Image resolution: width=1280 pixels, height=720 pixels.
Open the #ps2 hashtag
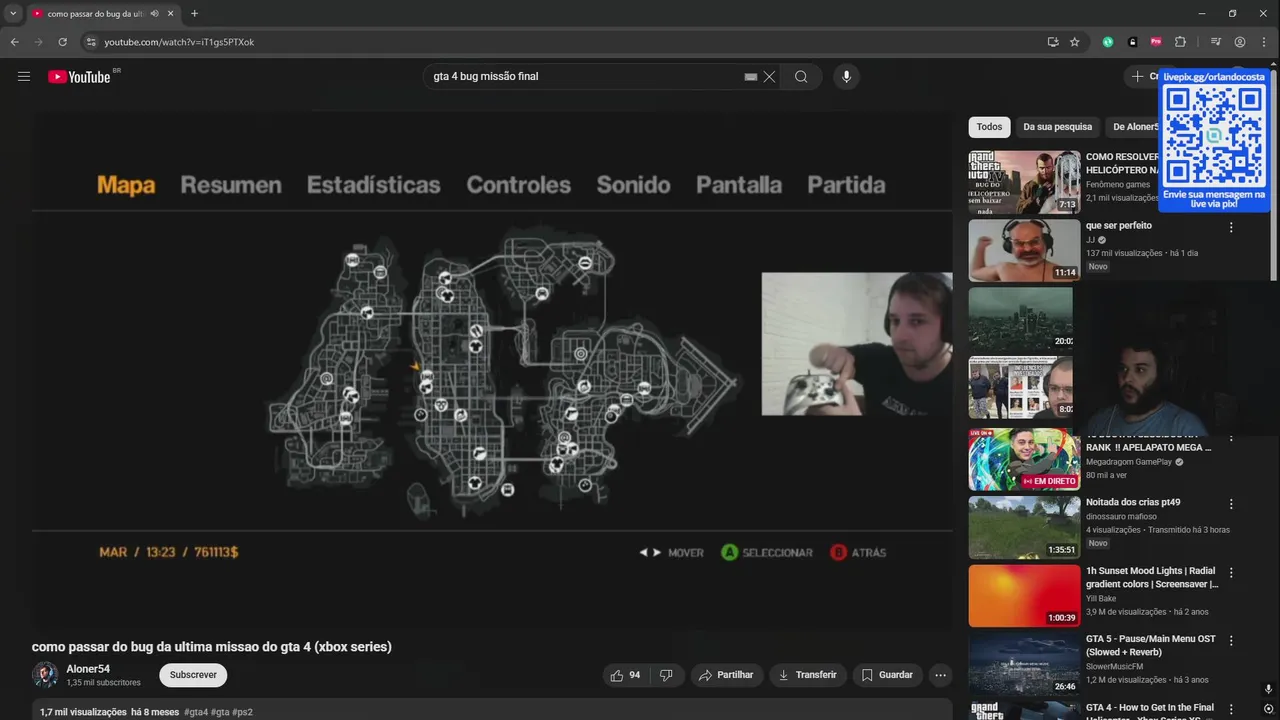coord(243,712)
